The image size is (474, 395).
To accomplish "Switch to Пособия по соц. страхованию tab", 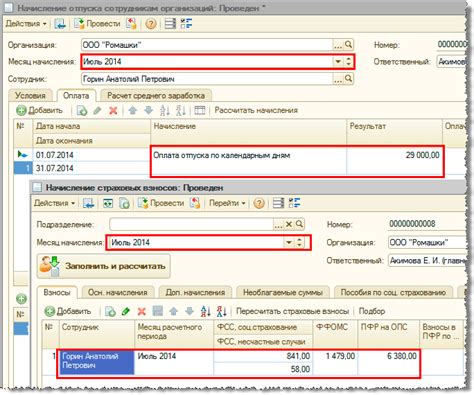I will coord(393,292).
